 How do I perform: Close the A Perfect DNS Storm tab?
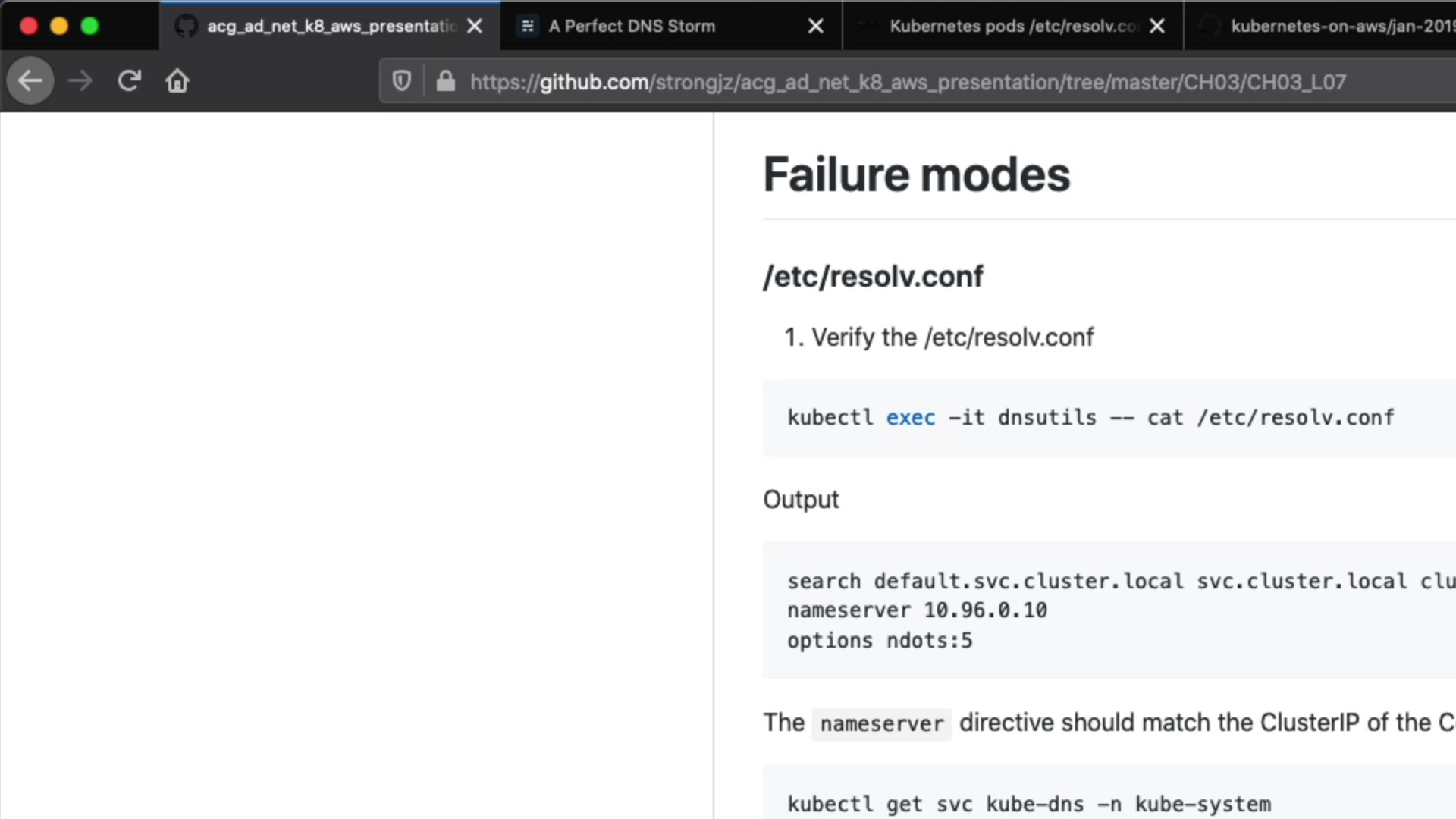pos(816,27)
